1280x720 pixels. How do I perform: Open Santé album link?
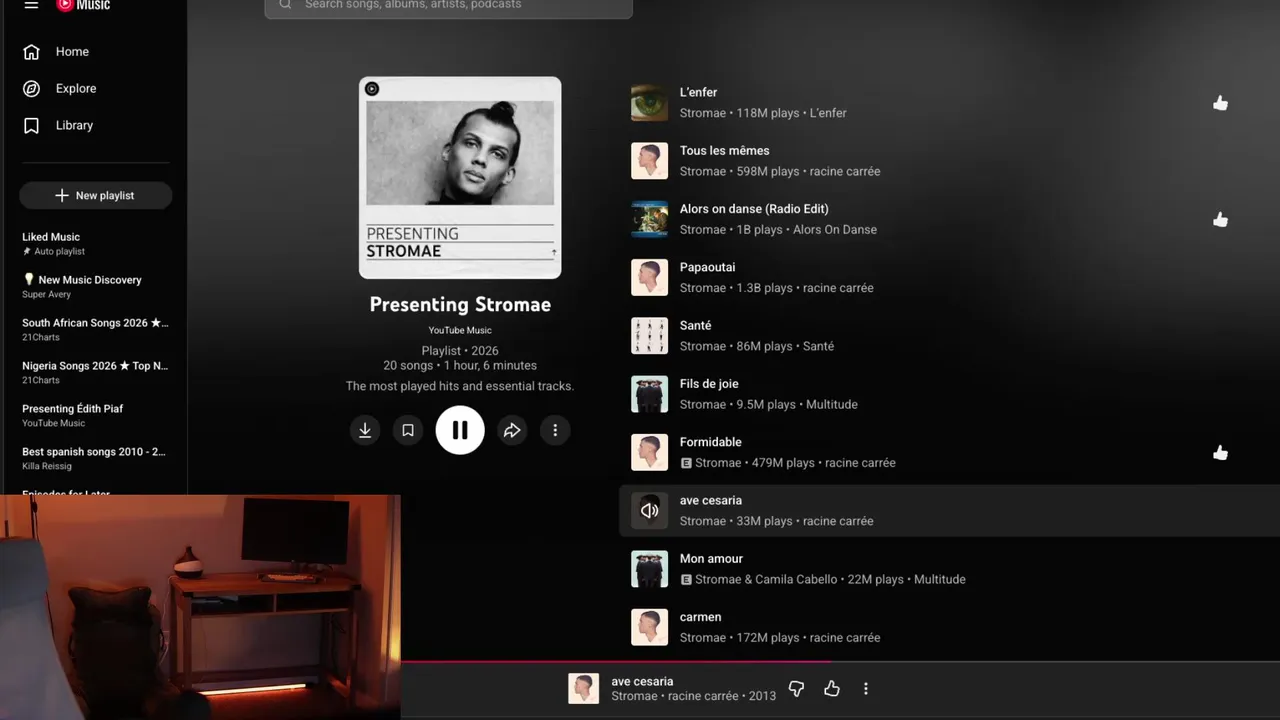tap(818, 346)
